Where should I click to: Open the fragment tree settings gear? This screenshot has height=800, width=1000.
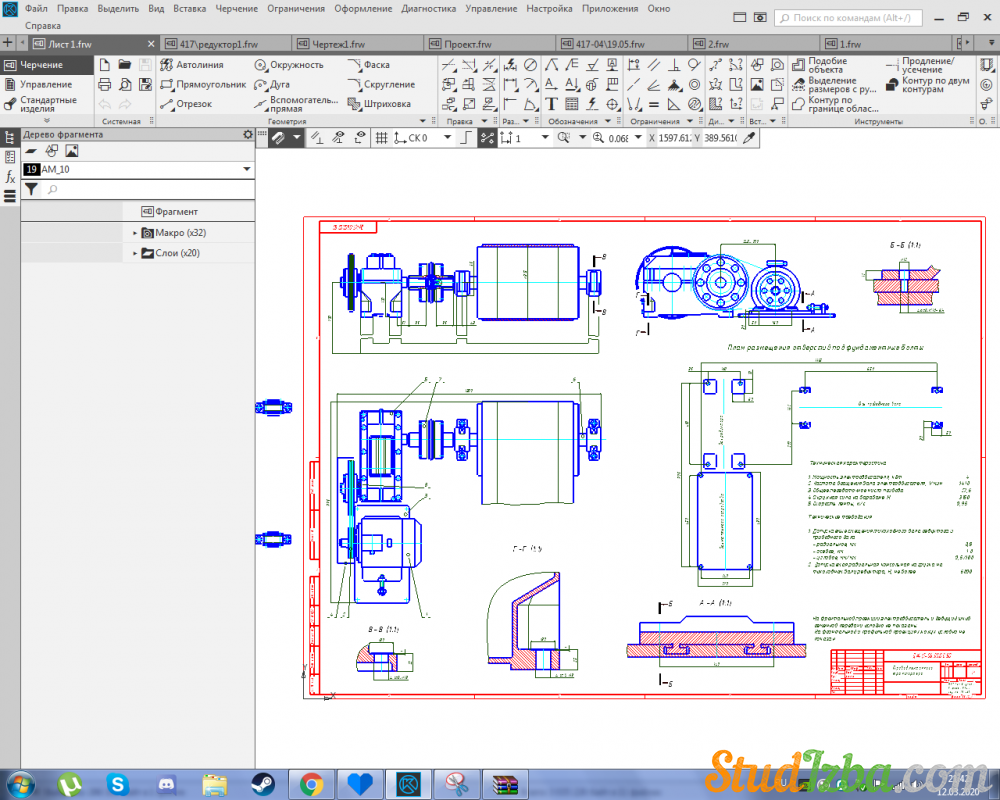click(x=248, y=135)
